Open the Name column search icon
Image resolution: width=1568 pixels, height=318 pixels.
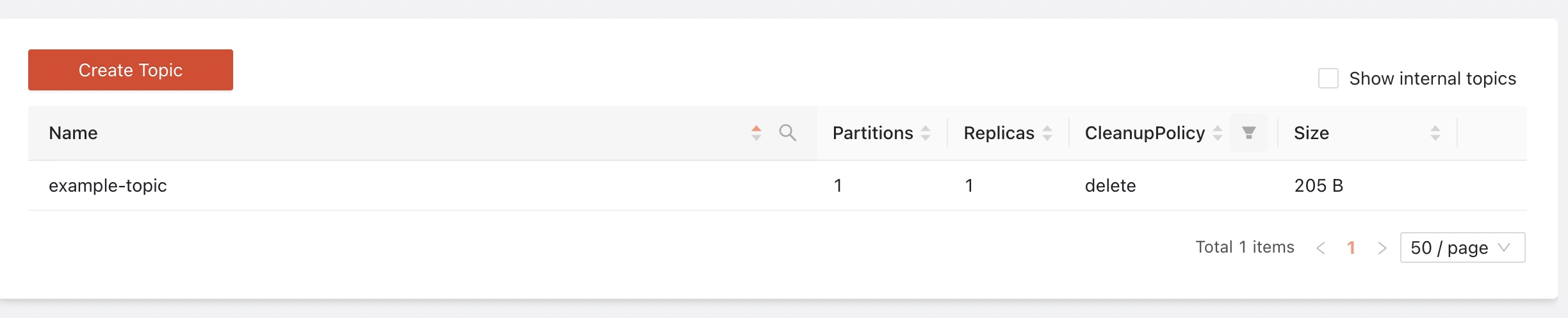tap(787, 133)
